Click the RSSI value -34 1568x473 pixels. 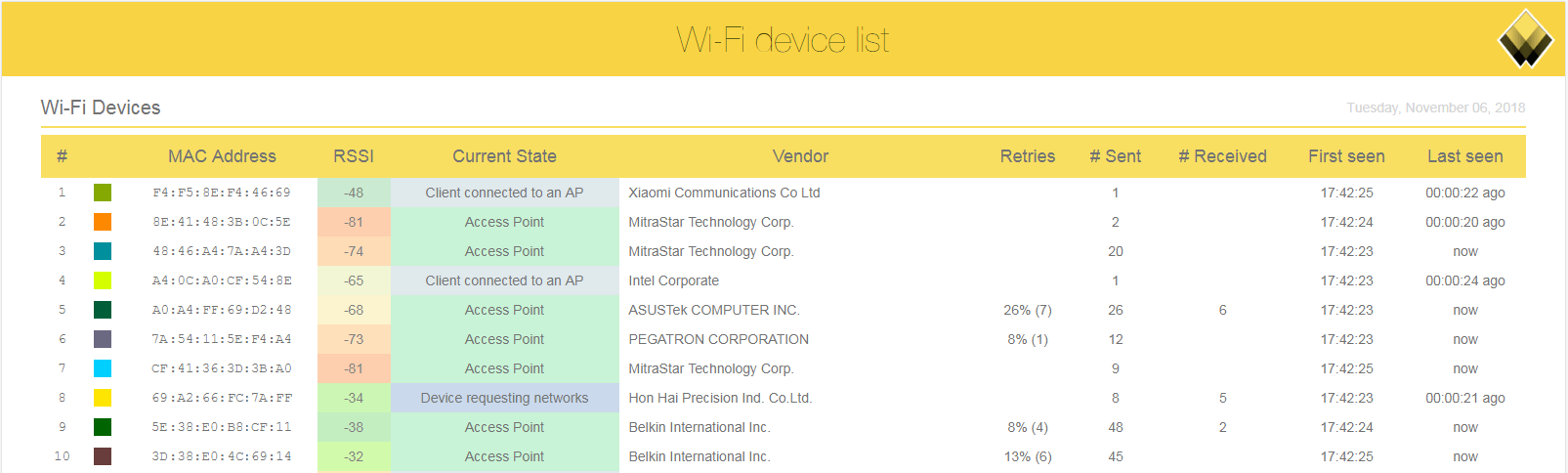click(354, 398)
